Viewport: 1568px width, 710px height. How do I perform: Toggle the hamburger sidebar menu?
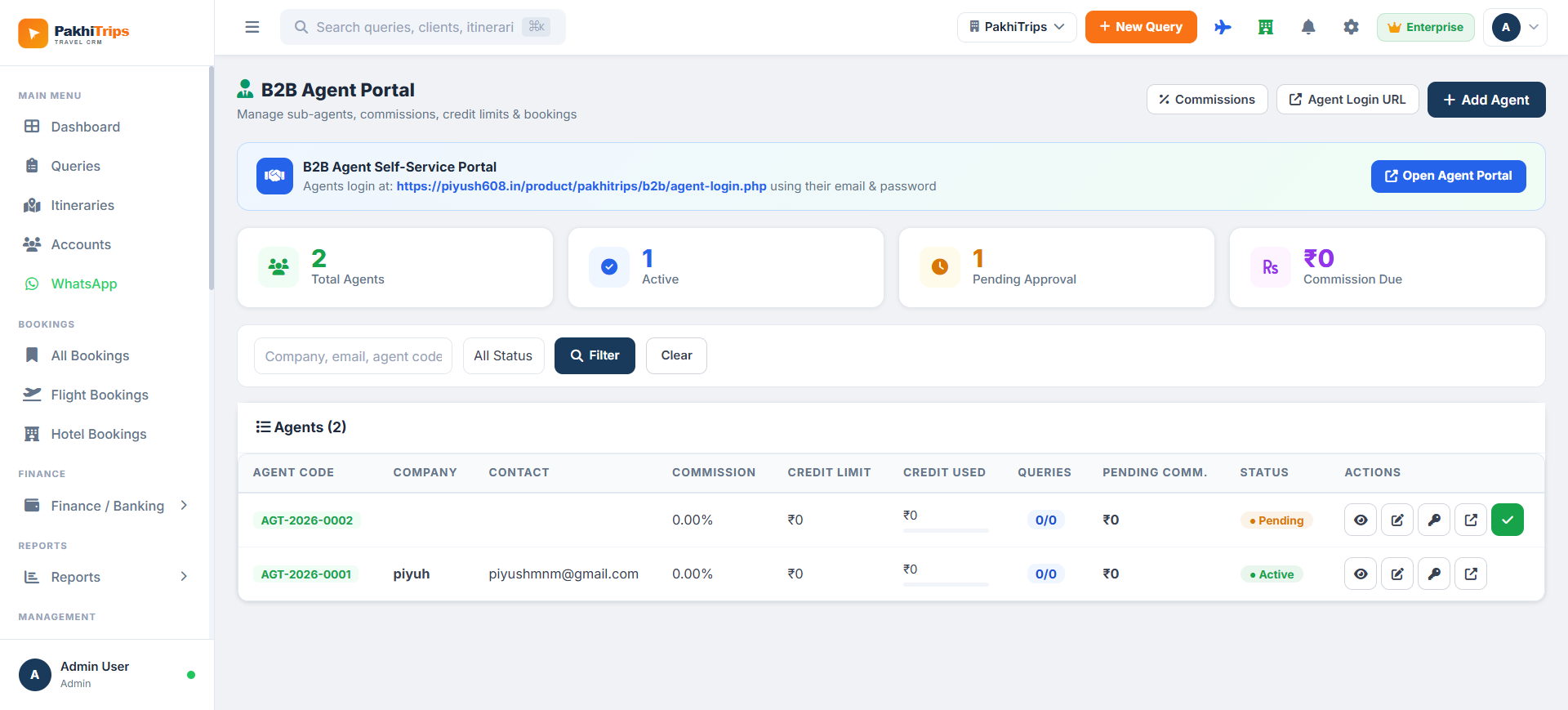pos(252,27)
